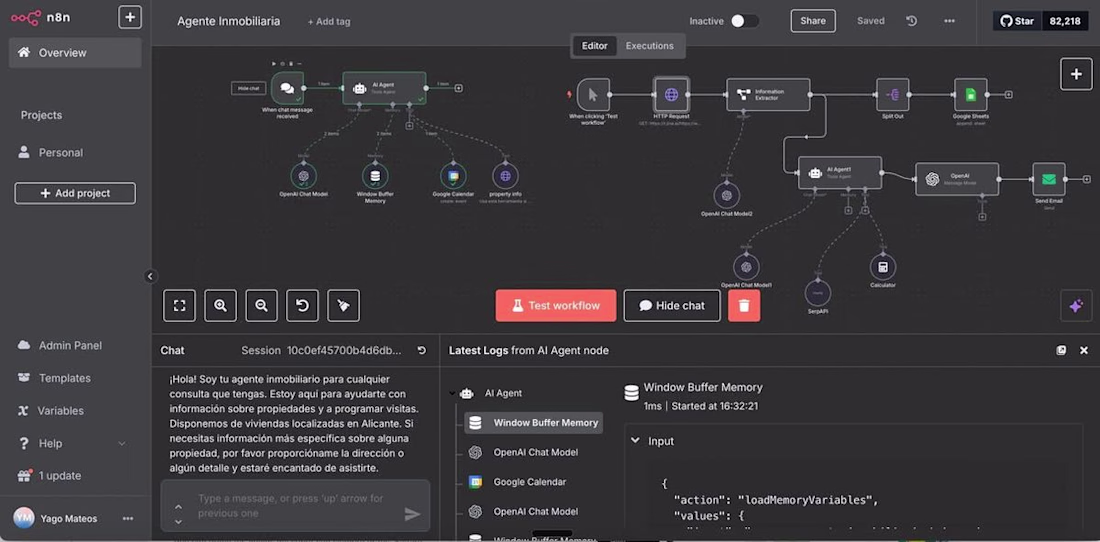Open the AI assistant sparkle button

point(1076,306)
